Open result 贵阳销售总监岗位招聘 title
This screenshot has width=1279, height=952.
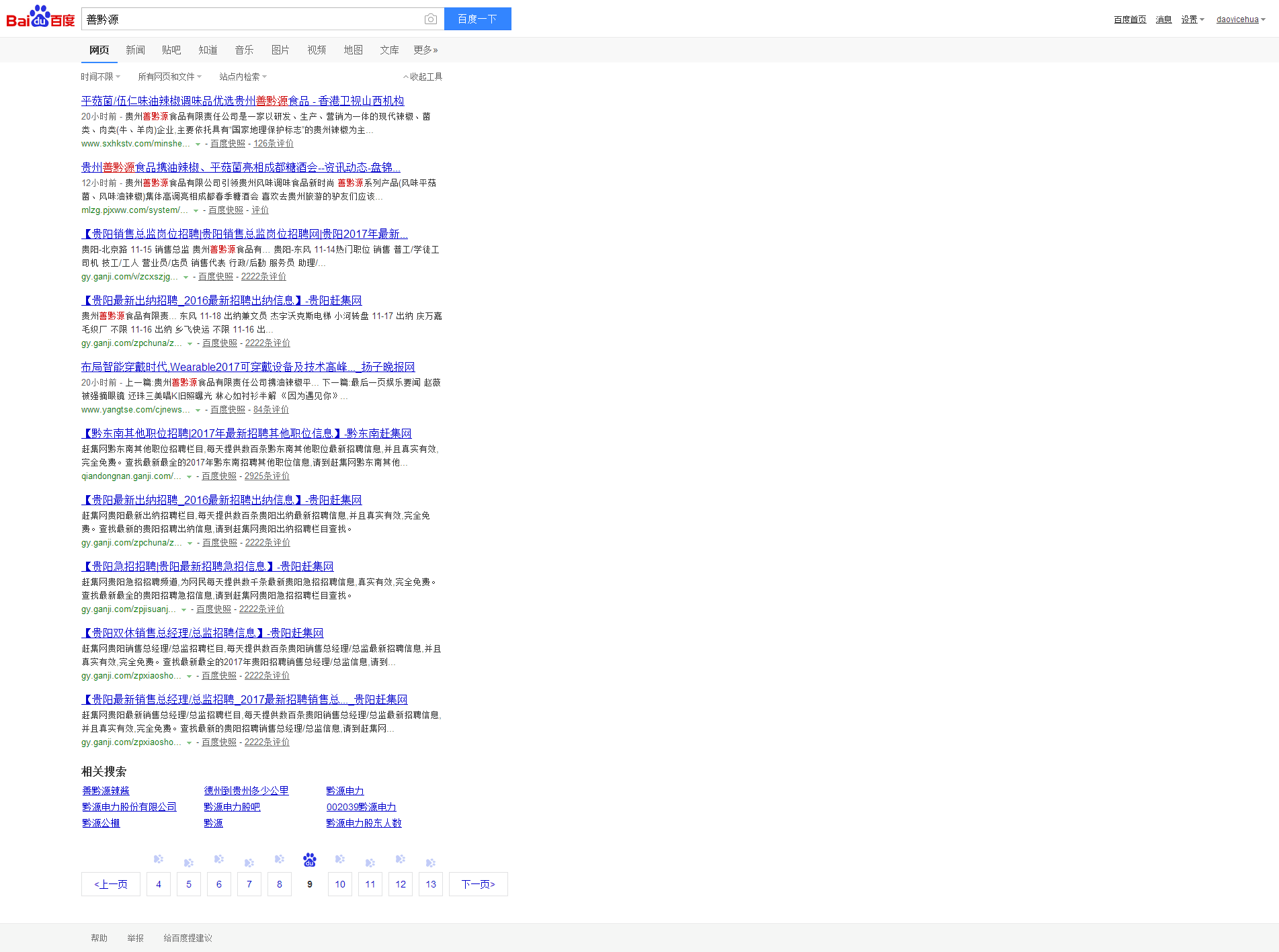pyautogui.click(x=245, y=234)
